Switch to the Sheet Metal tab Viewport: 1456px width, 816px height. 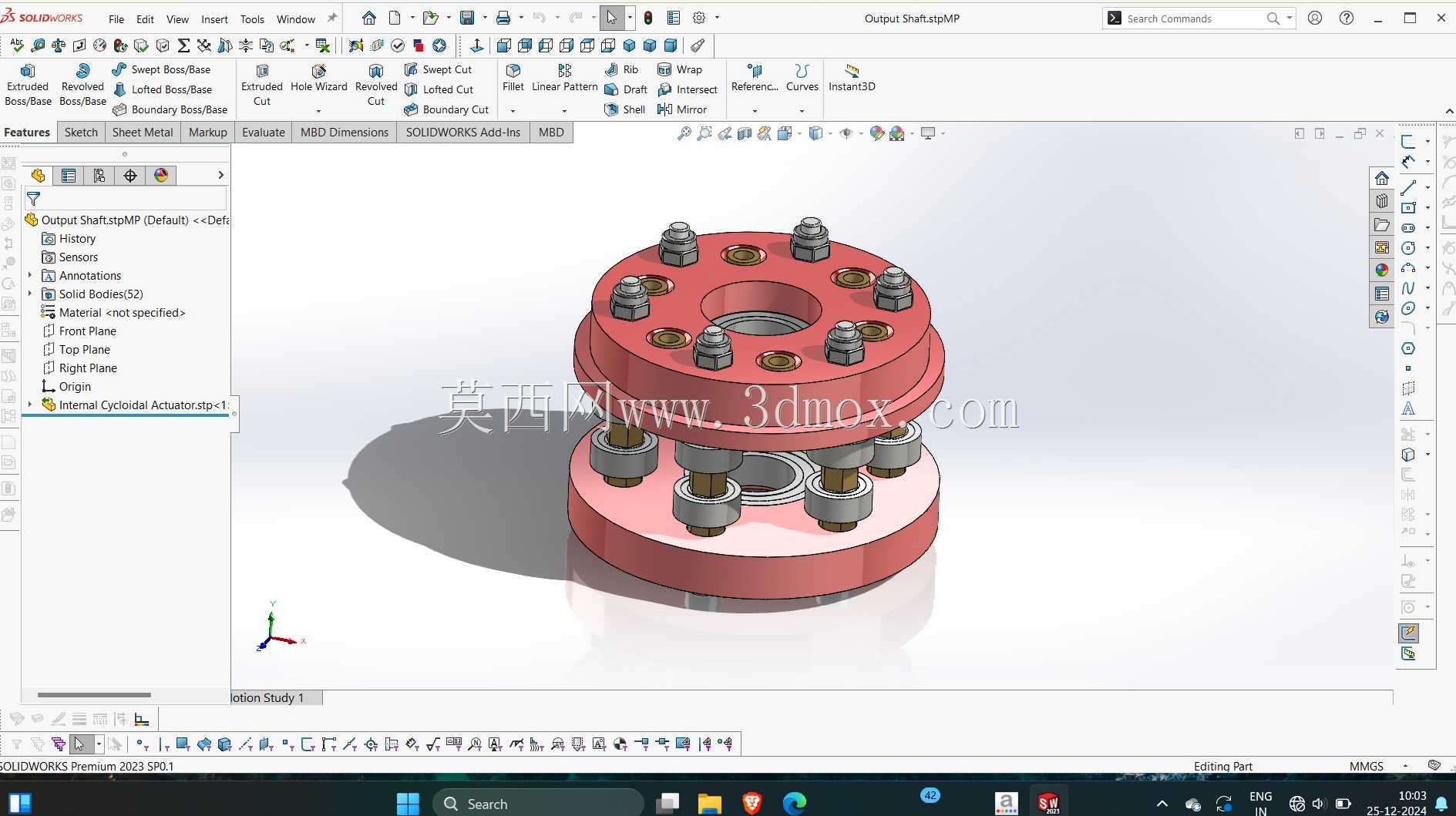143,133
